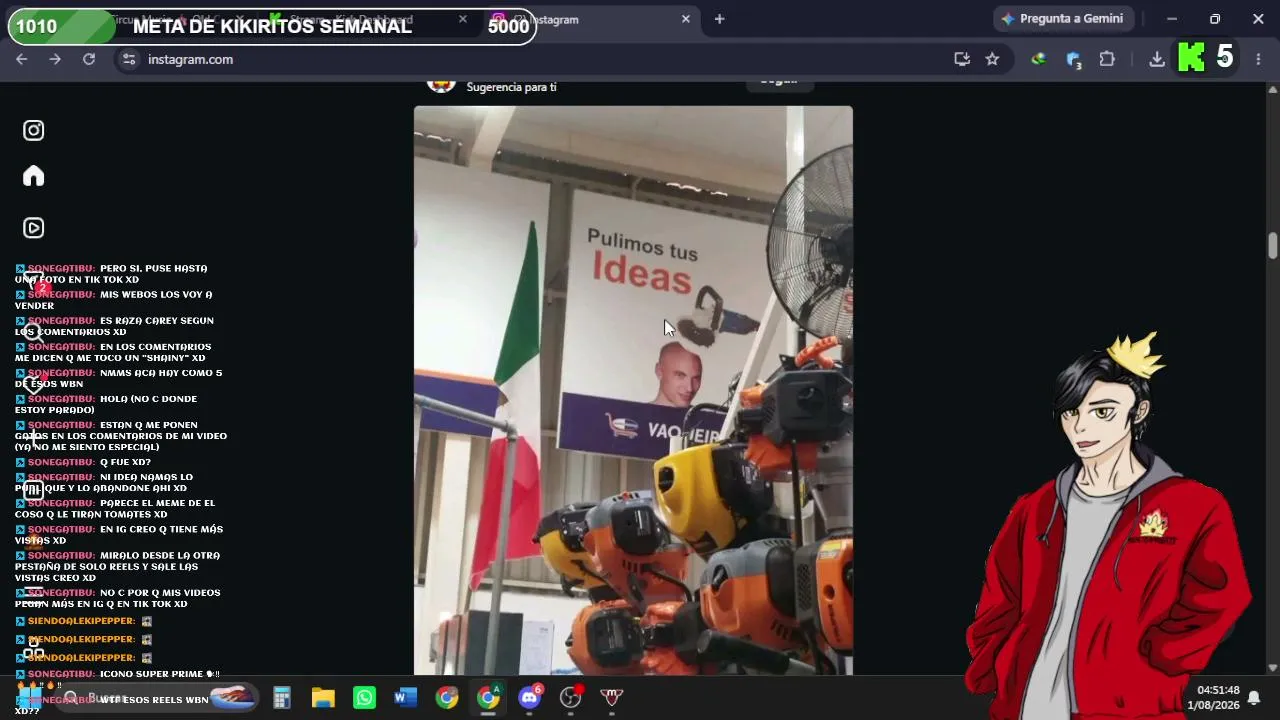Open the blue extension showing badge 3

click(1074, 60)
